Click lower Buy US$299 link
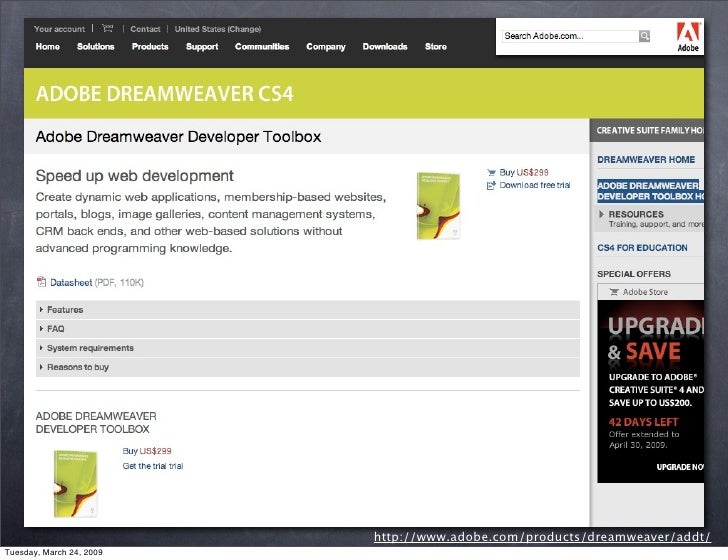Screen dimensions: 728x560 pos(147,451)
